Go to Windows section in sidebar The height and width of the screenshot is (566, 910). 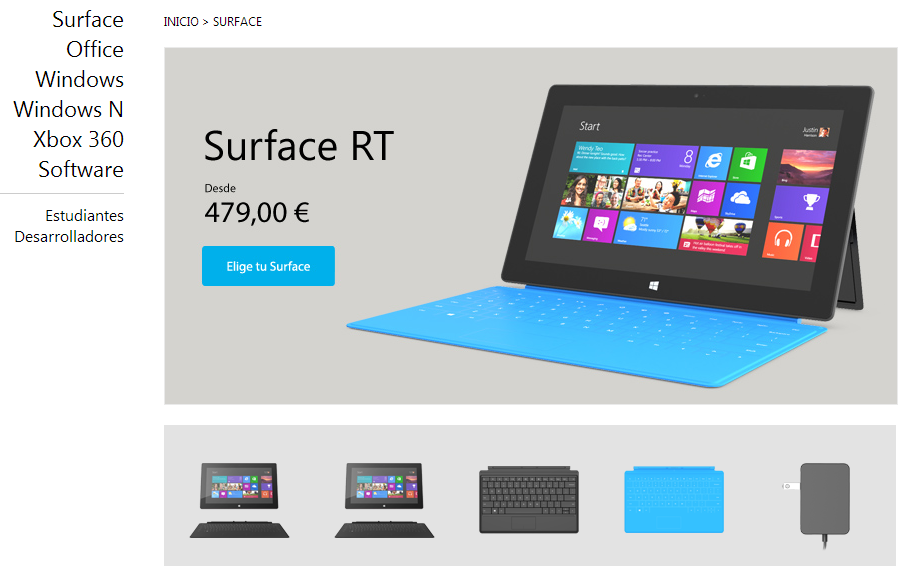pyautogui.click(x=80, y=80)
